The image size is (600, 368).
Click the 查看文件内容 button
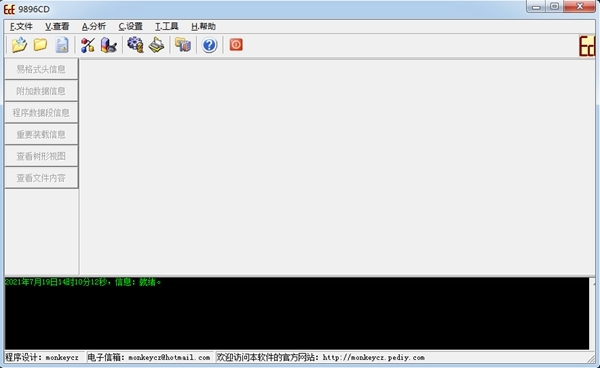(41, 178)
